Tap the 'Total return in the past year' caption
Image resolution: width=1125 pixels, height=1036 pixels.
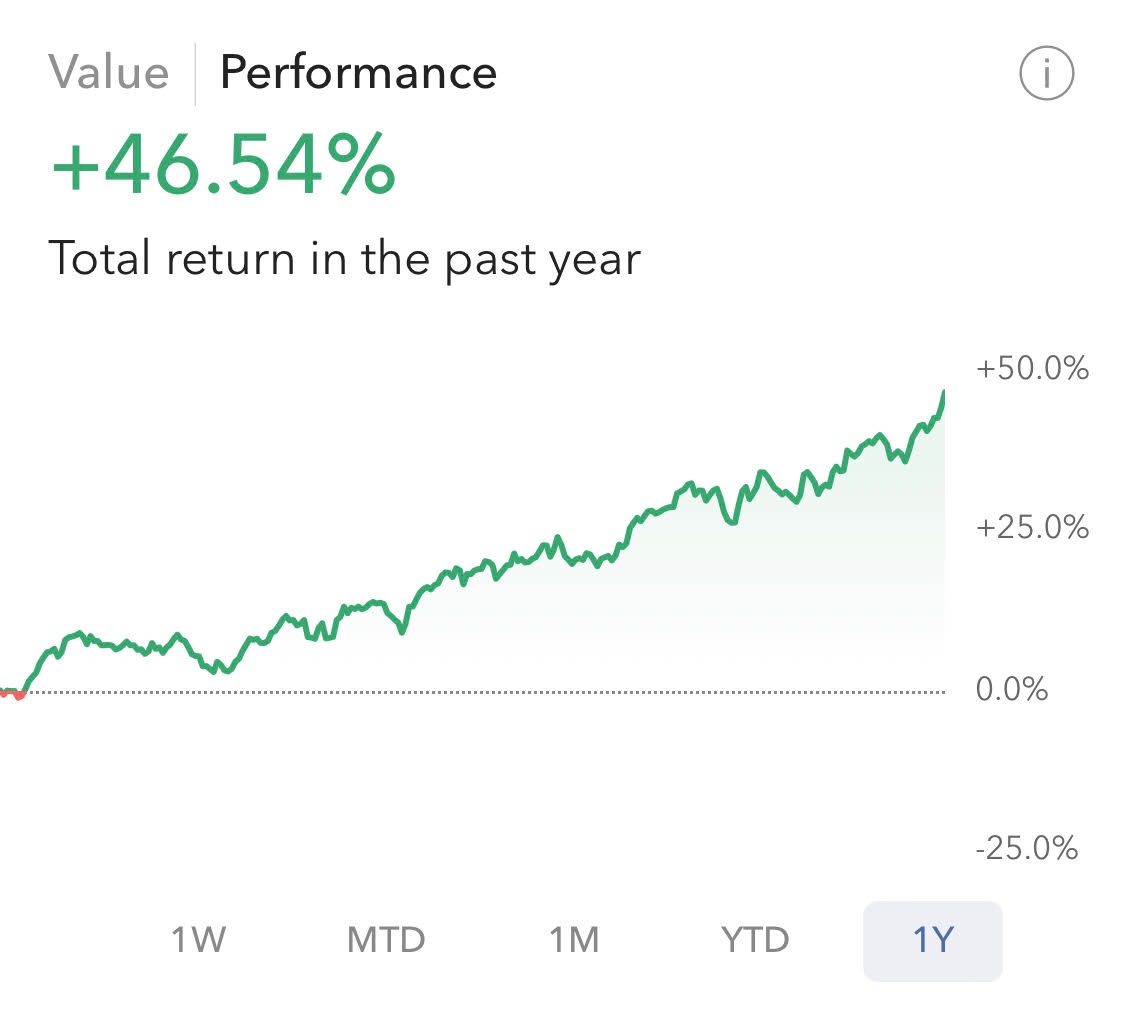(344, 259)
